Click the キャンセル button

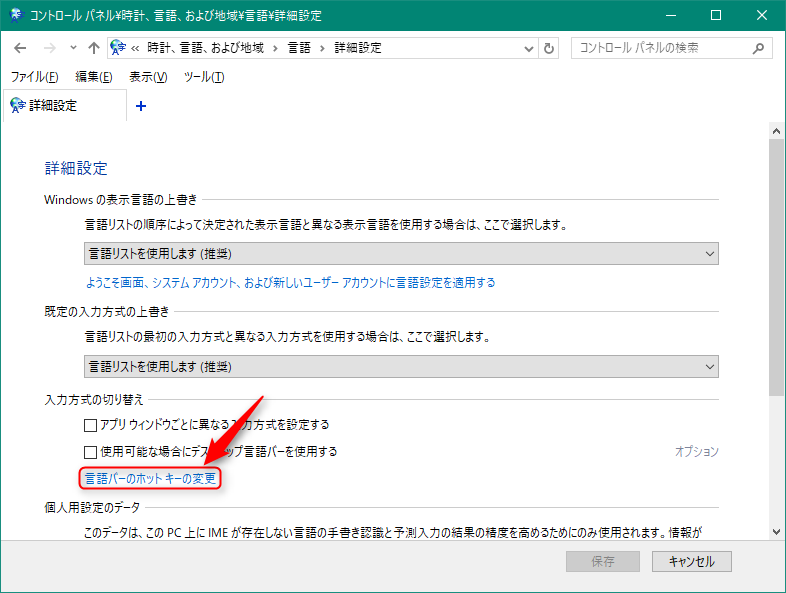pos(692,561)
